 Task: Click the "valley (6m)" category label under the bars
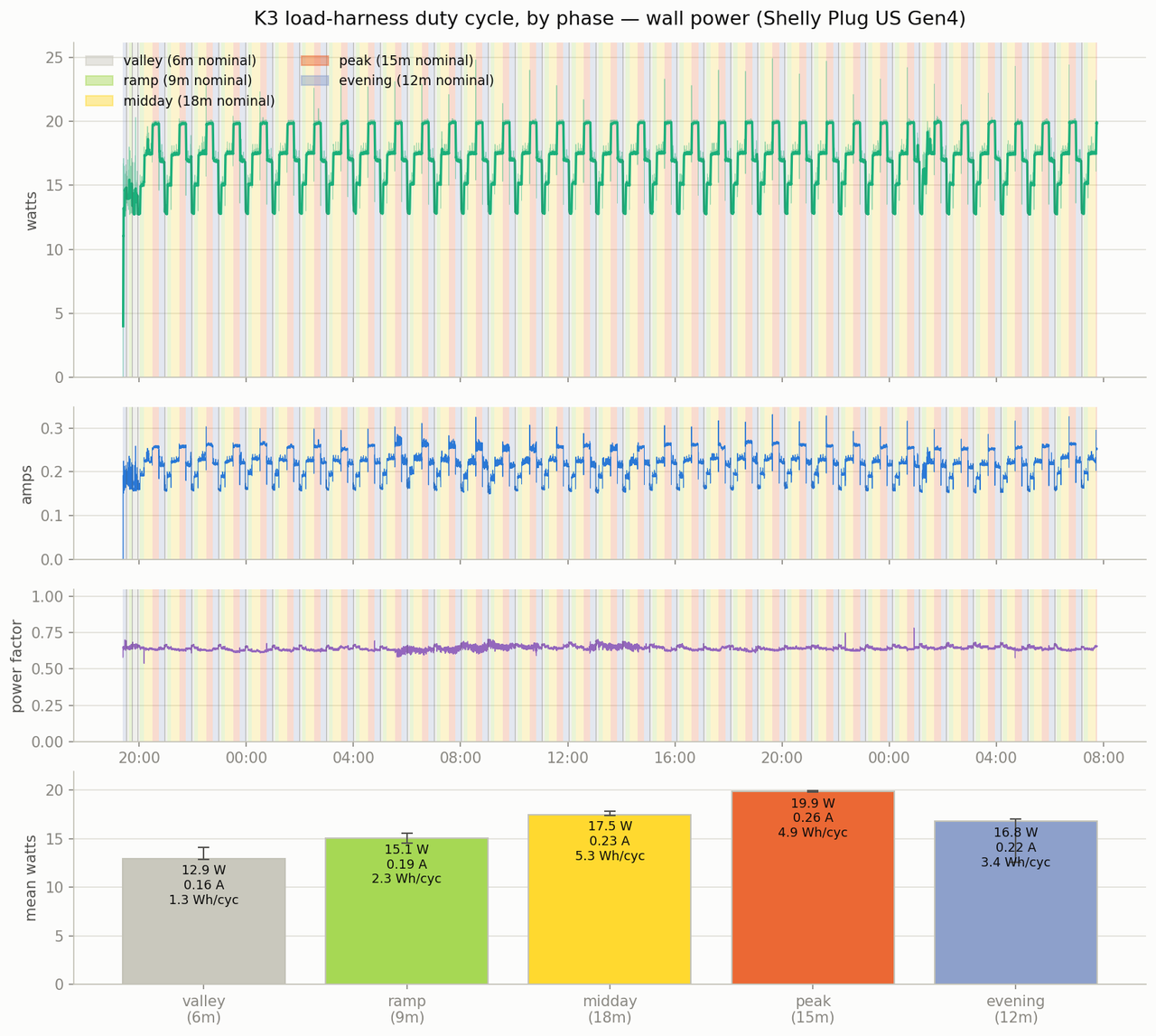coord(204,1009)
